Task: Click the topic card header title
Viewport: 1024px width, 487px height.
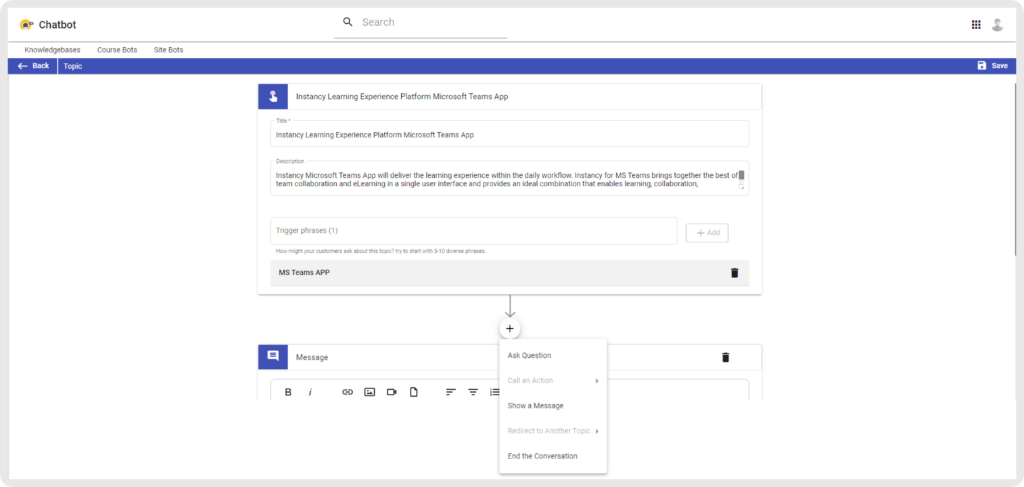Action: click(402, 97)
